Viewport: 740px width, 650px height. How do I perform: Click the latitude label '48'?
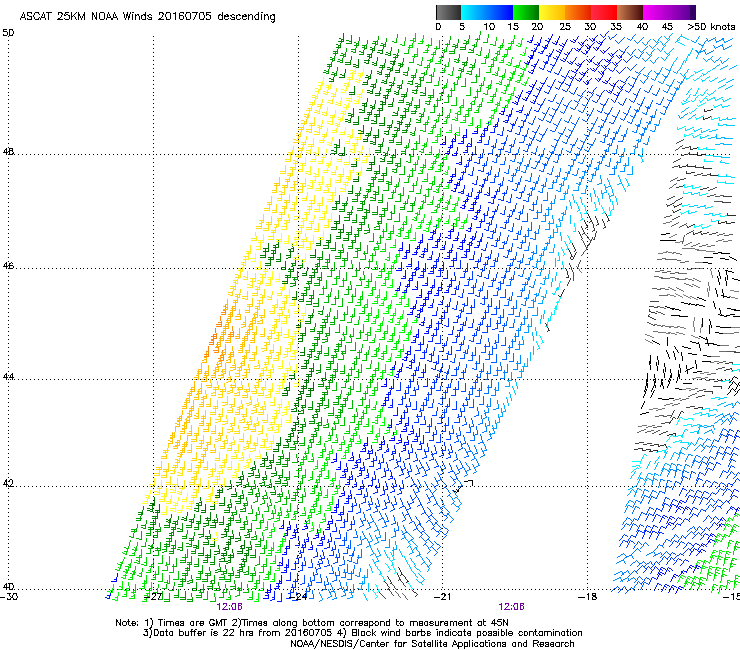[x=8, y=152]
